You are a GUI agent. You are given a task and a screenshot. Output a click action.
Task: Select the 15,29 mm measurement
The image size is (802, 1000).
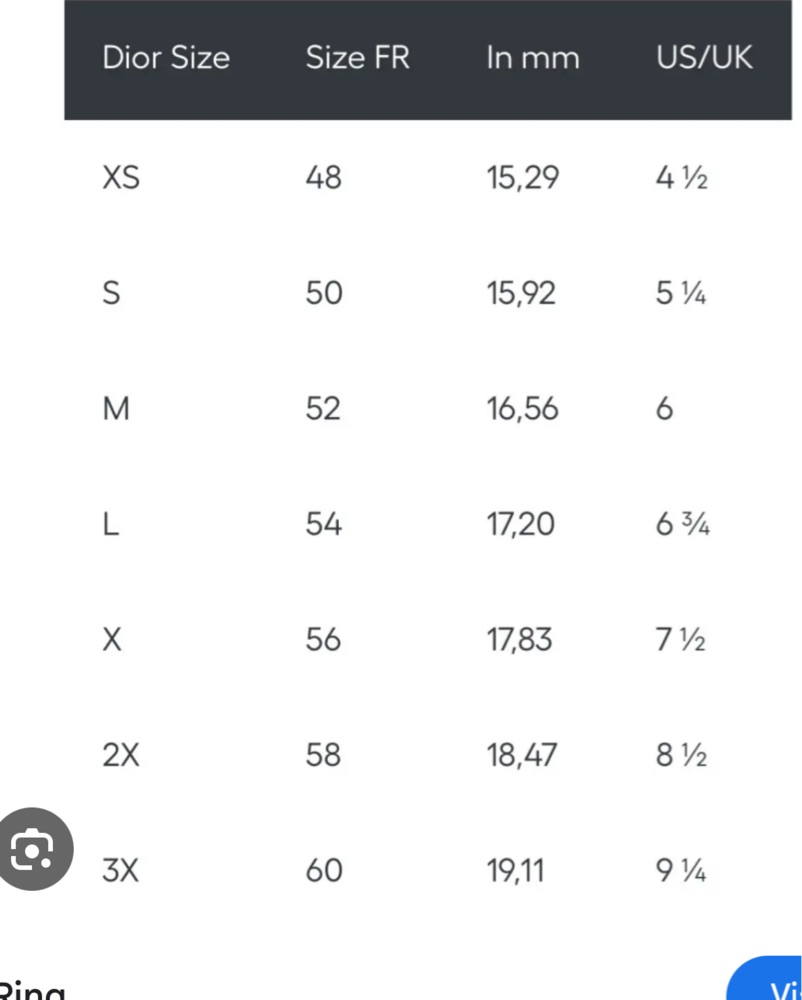(x=523, y=177)
